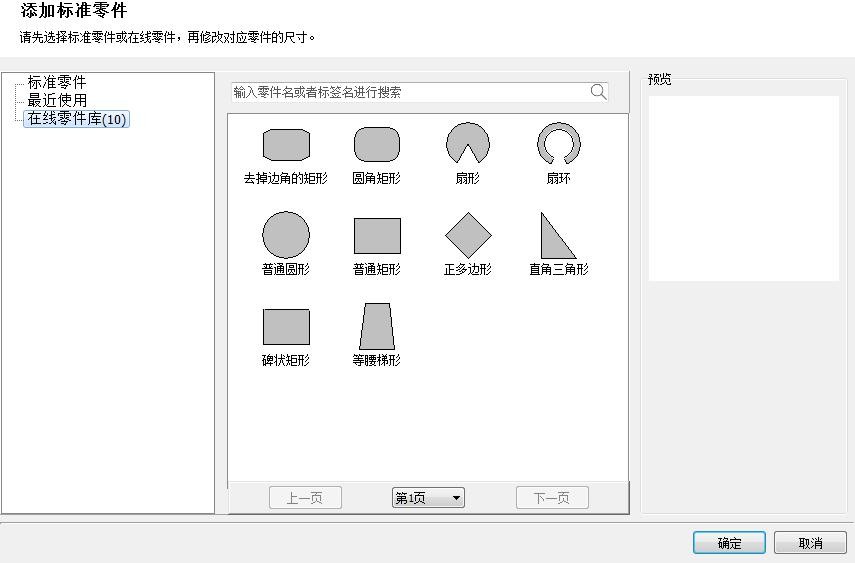Click the part name search field
Image resolution: width=855 pixels, height=563 pixels.
pos(408,92)
